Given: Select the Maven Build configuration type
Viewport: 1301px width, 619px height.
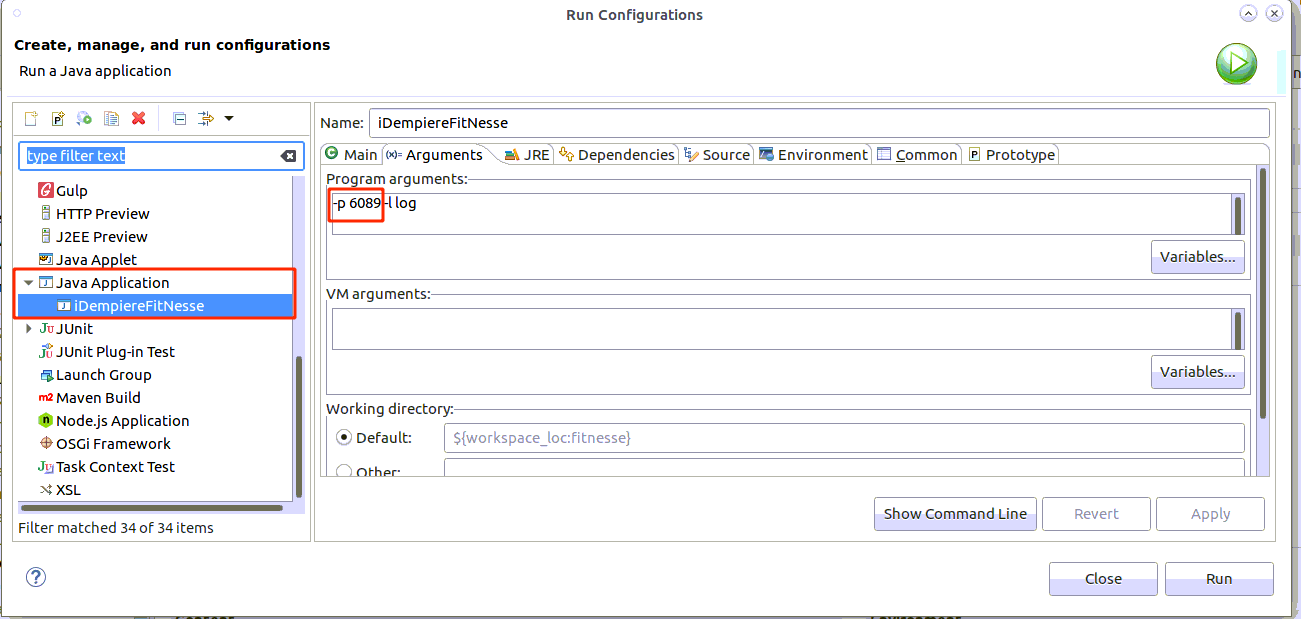Looking at the screenshot, I should click(x=98, y=398).
